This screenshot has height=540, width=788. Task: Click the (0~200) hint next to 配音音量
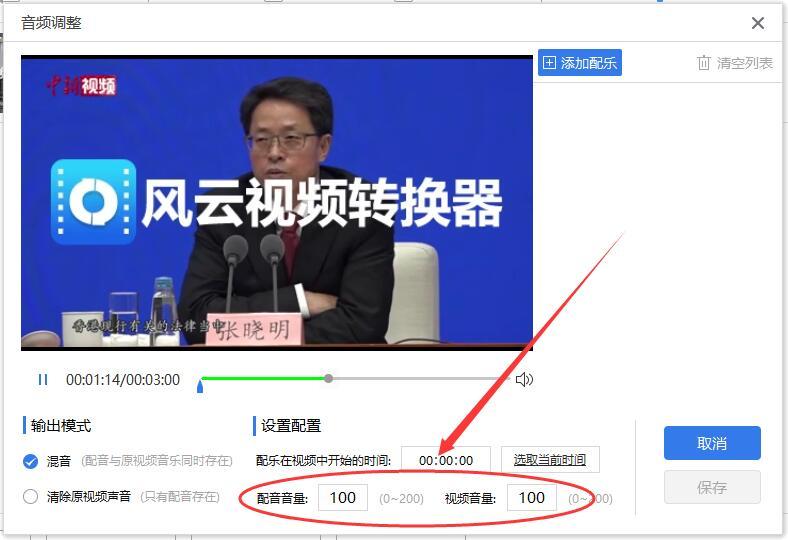pos(402,498)
